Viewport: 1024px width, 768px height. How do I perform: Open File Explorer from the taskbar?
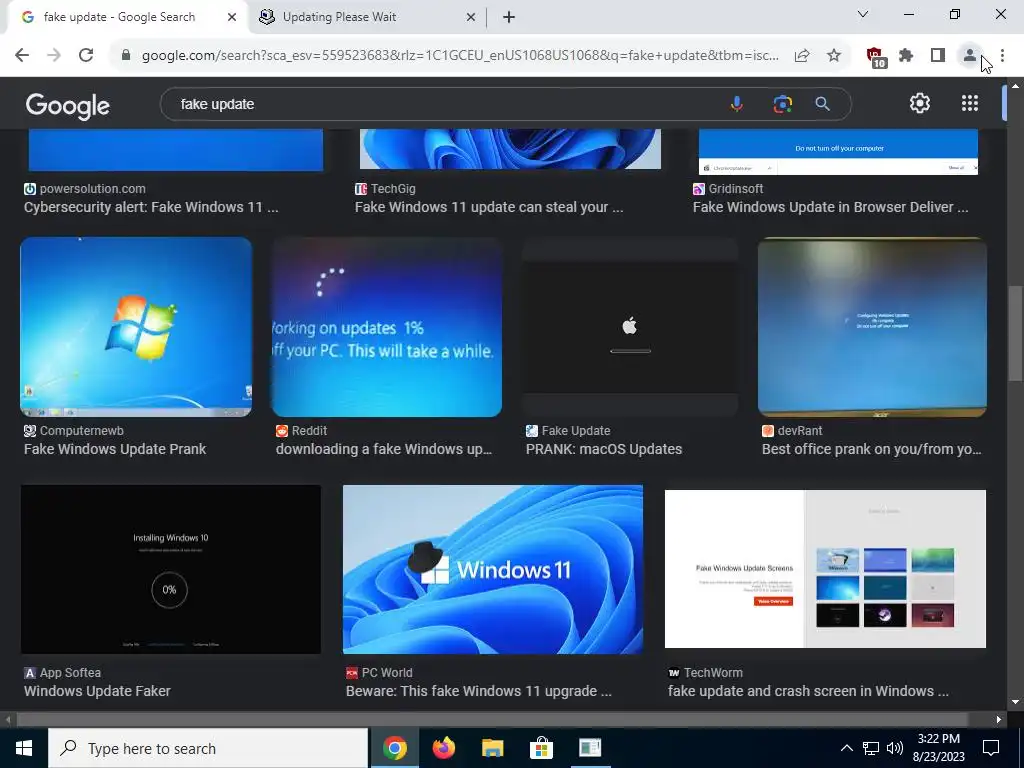coord(492,748)
